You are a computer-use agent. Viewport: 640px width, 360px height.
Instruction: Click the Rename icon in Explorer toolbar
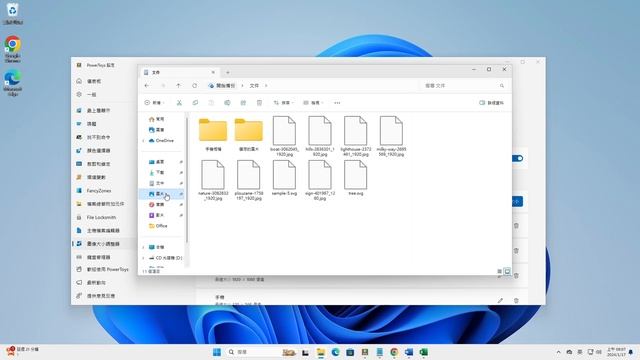click(x=227, y=103)
